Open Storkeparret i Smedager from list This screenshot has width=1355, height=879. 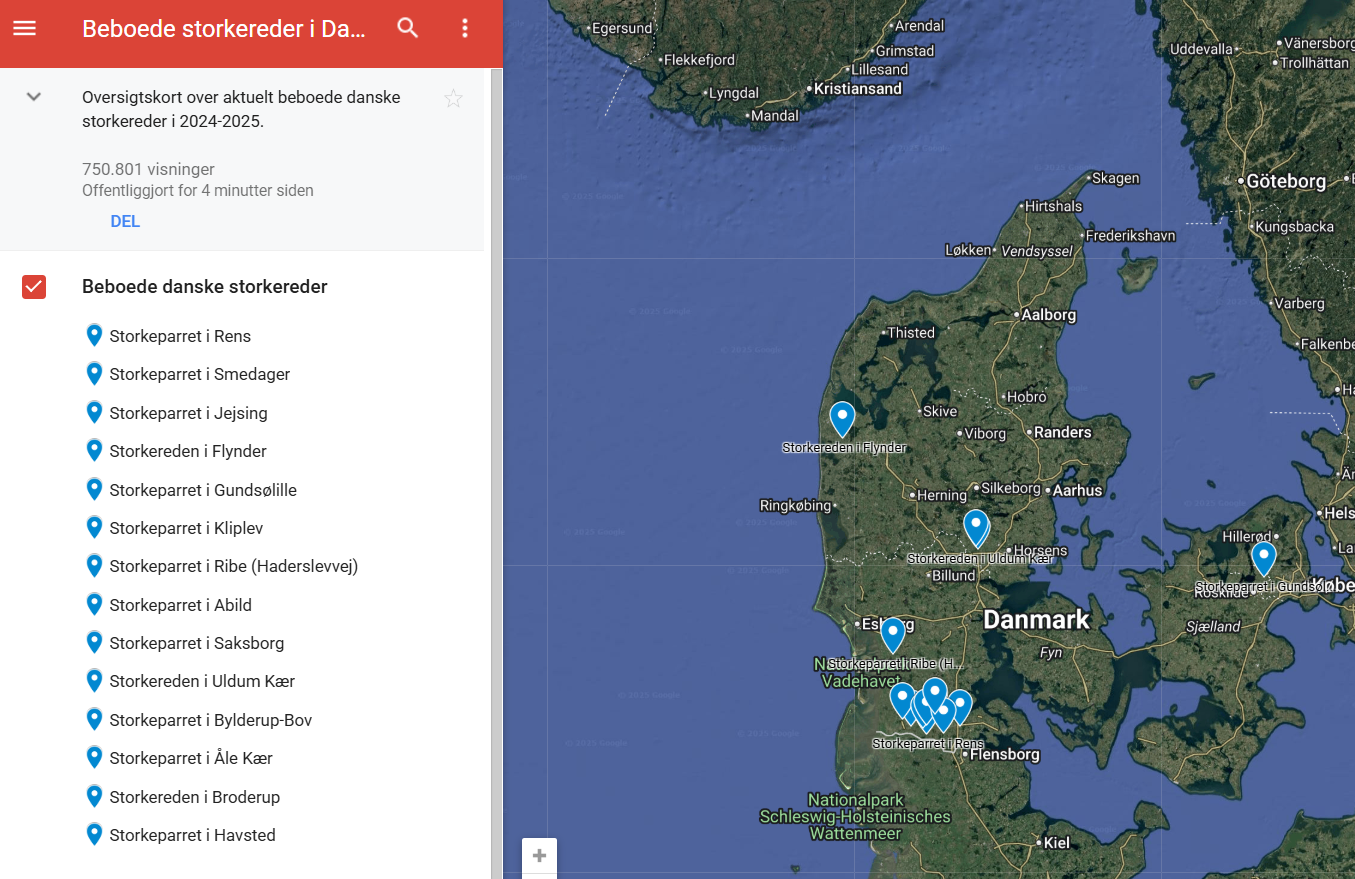tap(199, 374)
